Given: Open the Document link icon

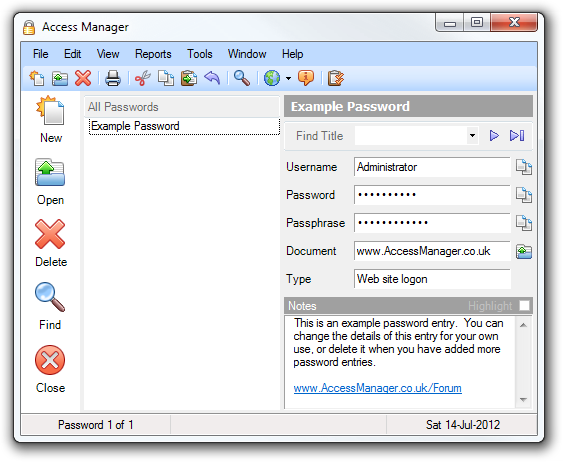Looking at the screenshot, I should click(524, 251).
